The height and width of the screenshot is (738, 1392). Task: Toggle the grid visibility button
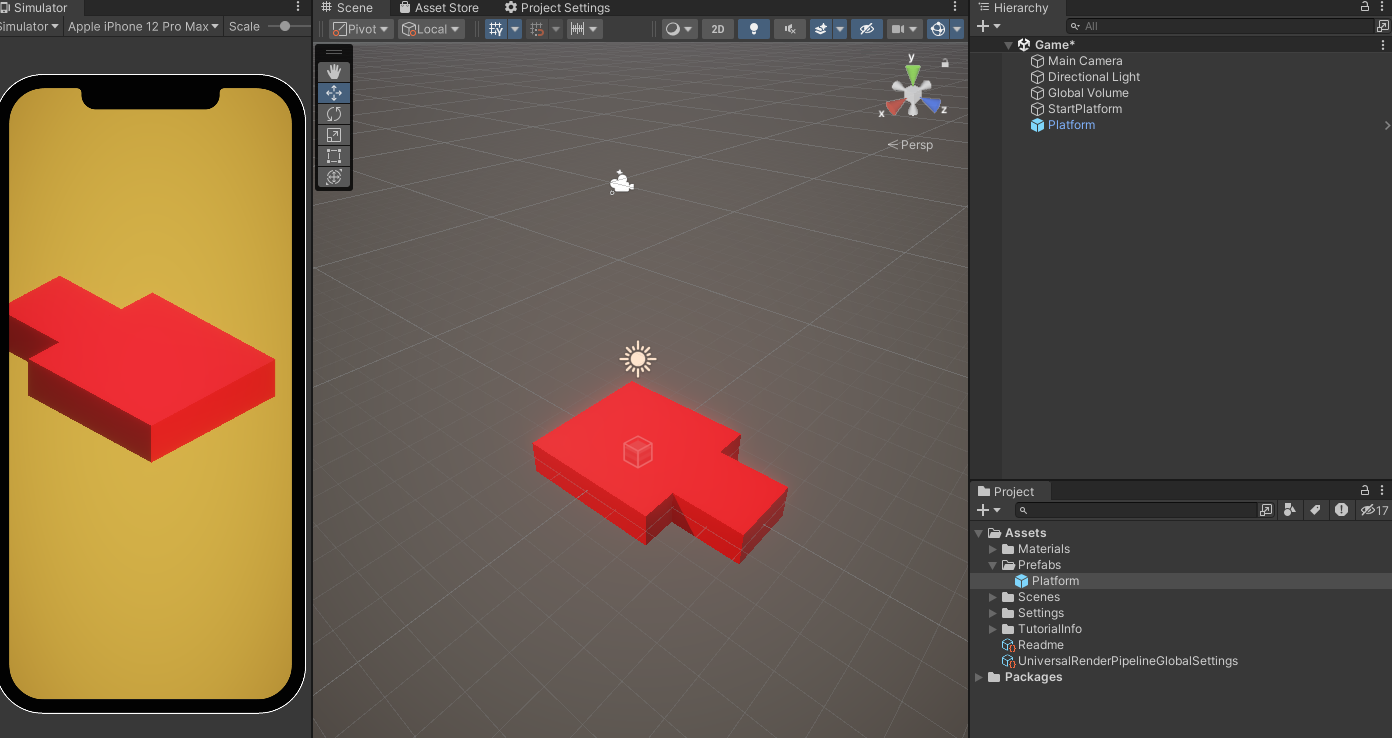(x=496, y=29)
